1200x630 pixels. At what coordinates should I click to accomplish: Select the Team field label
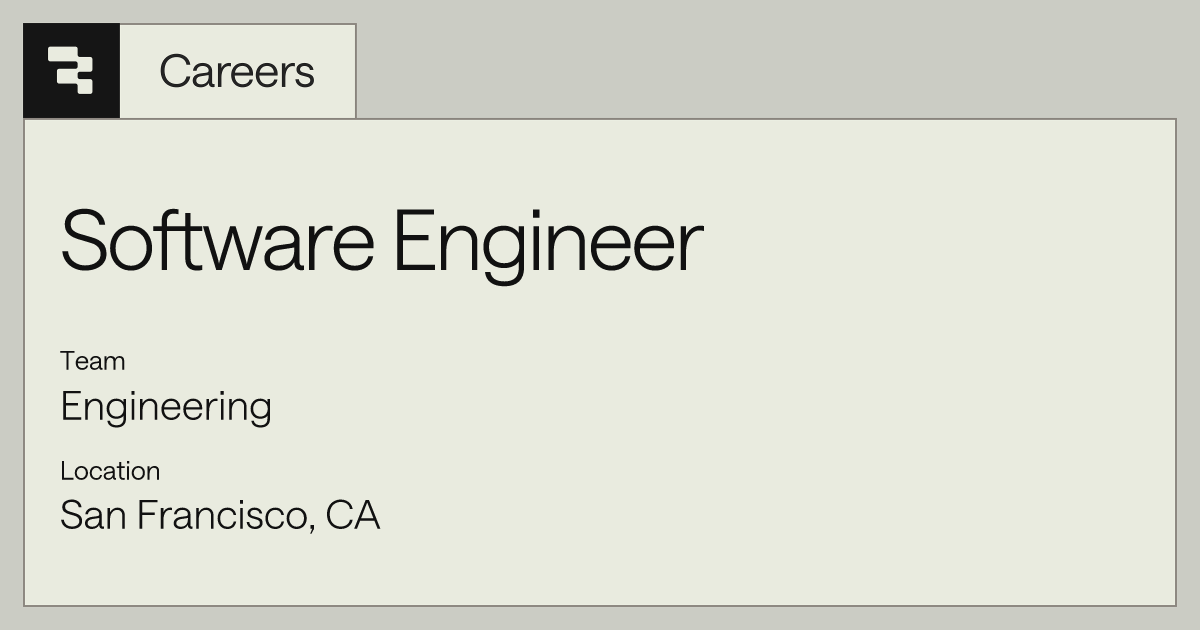(93, 361)
